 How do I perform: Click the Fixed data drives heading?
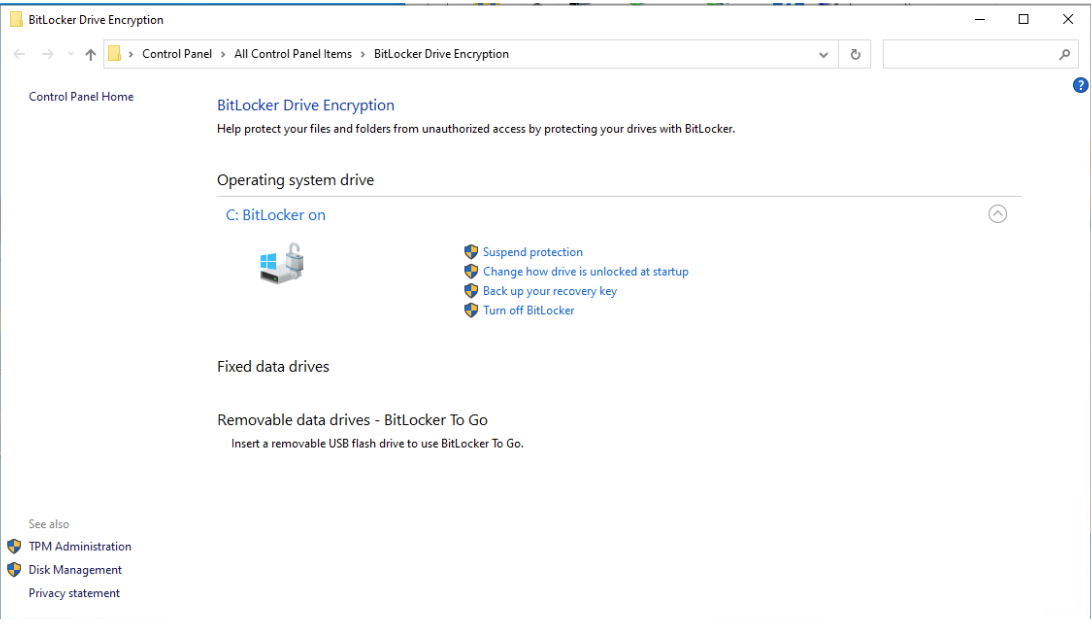273,367
